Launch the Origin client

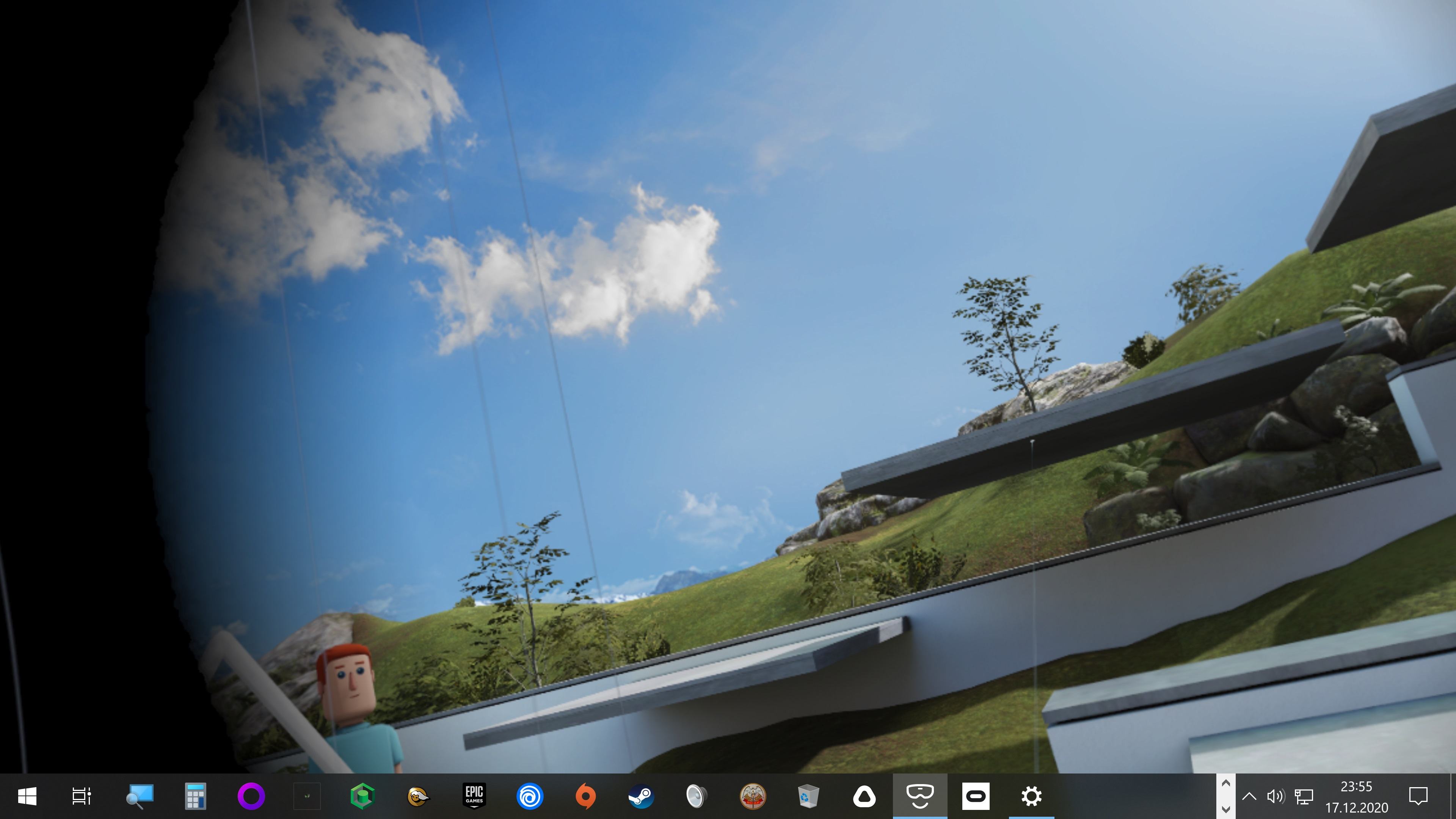pyautogui.click(x=585, y=796)
